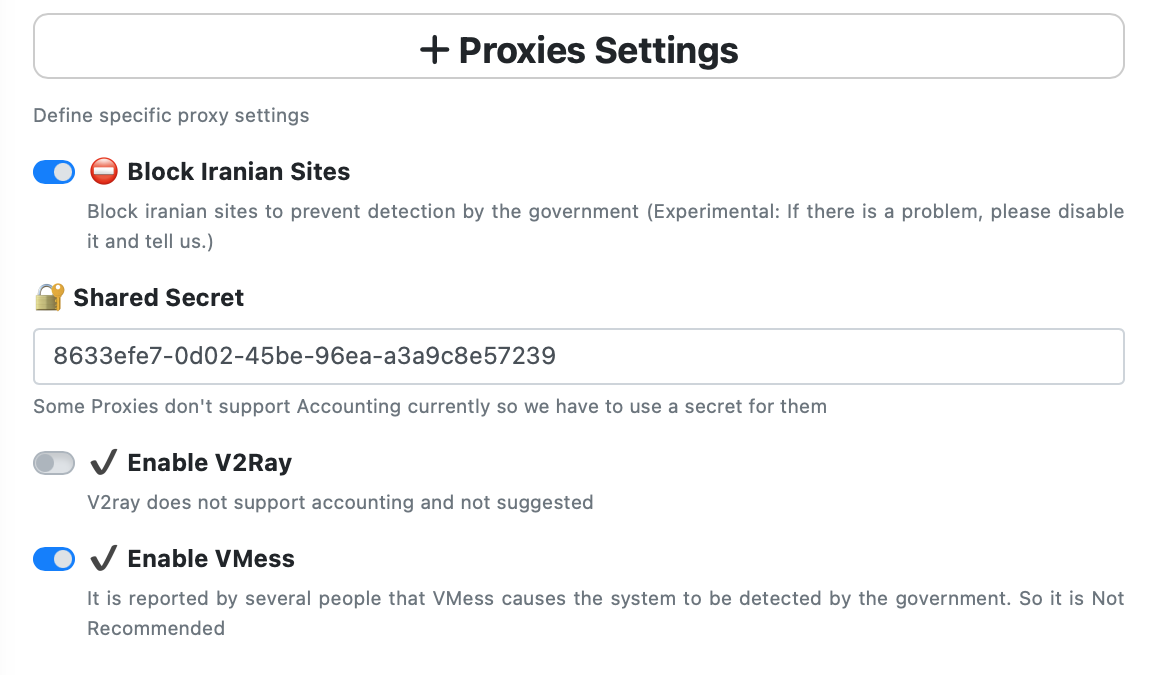Image resolution: width=1150 pixels, height=675 pixels.
Task: Click the 'V2ray does not support accounting' note
Action: (340, 503)
